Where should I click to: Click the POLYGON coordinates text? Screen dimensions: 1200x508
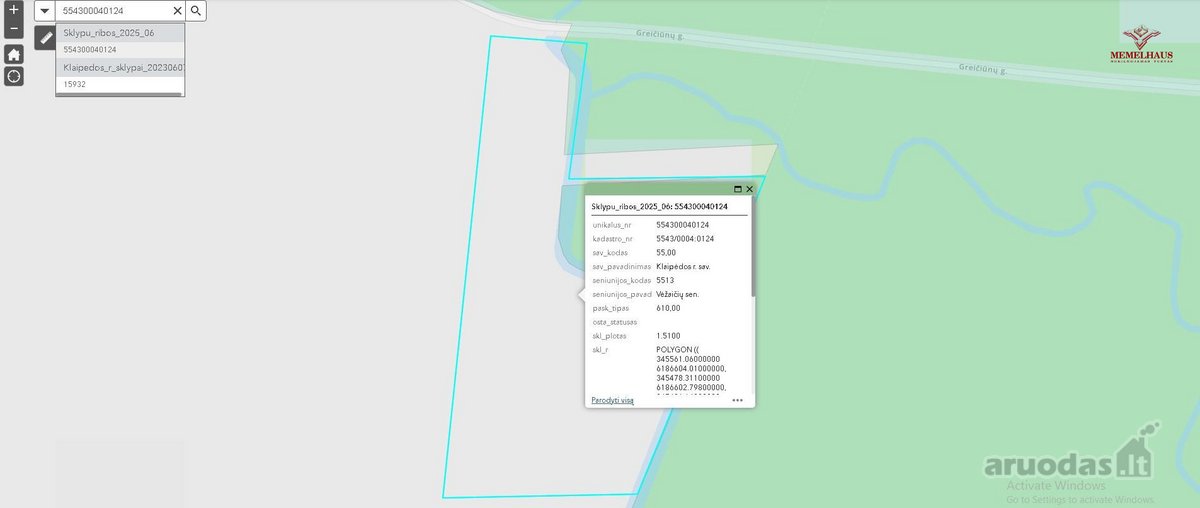[691, 369]
